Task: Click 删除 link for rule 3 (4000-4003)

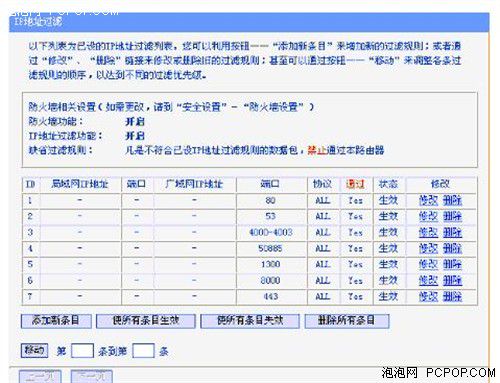Action: pyautogui.click(x=452, y=232)
